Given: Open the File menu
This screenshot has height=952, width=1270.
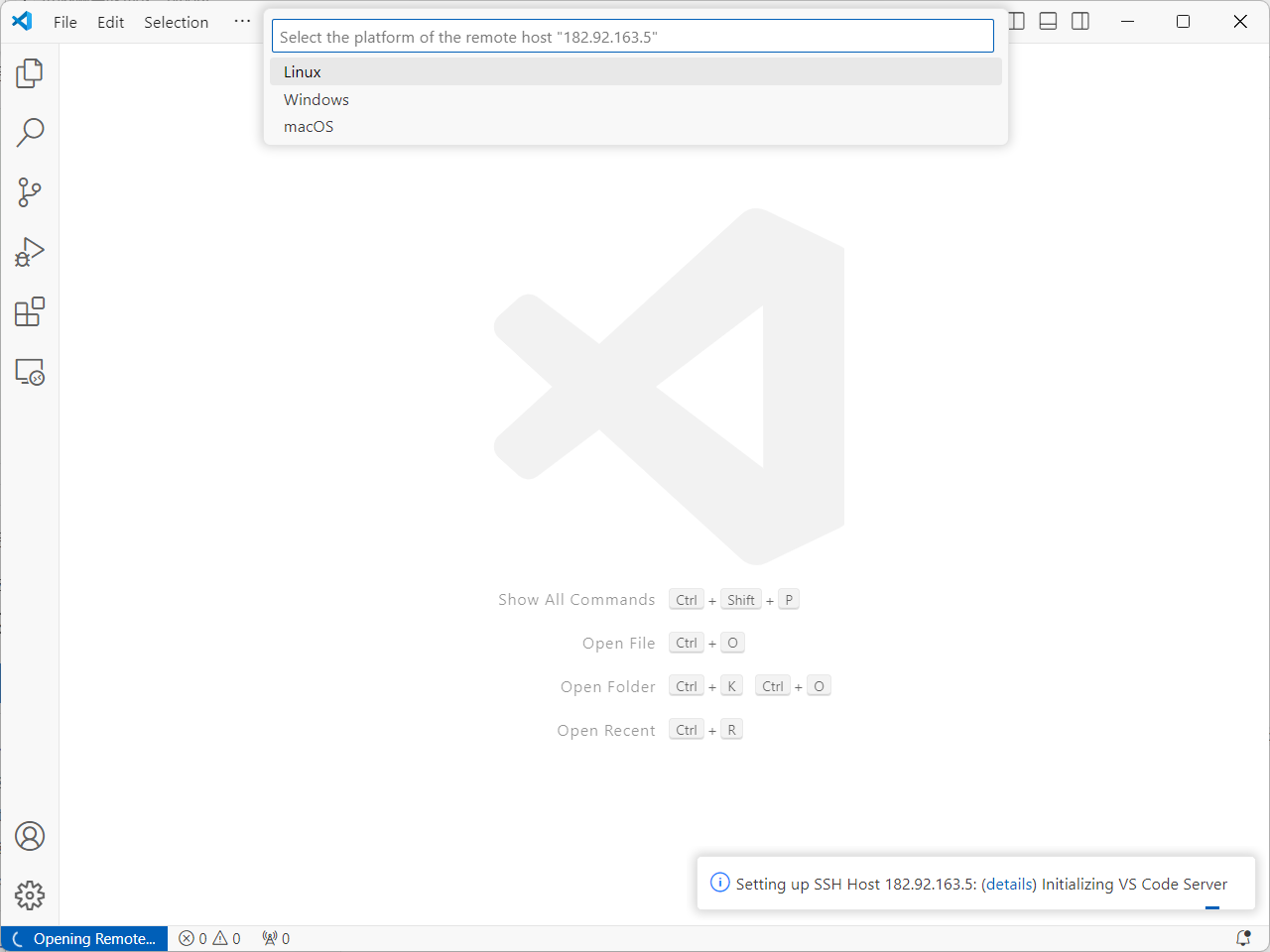Looking at the screenshot, I should point(65,22).
